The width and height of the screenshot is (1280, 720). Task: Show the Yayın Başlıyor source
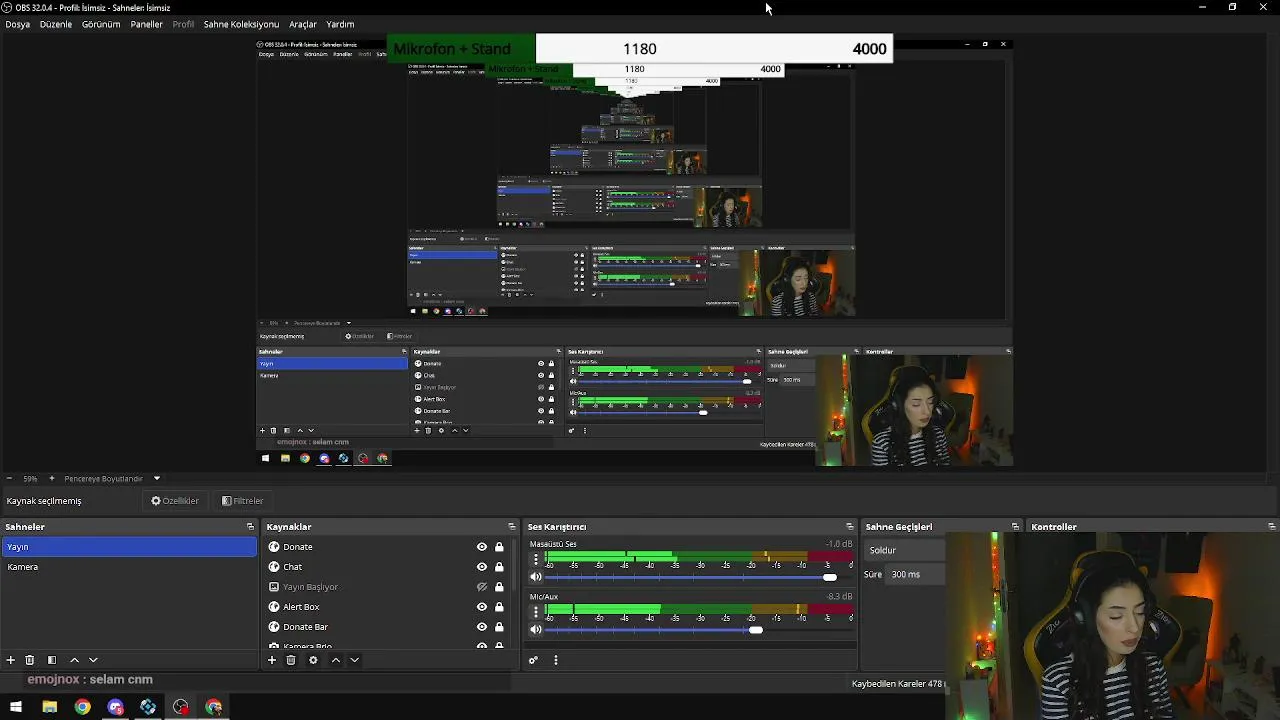coord(482,587)
